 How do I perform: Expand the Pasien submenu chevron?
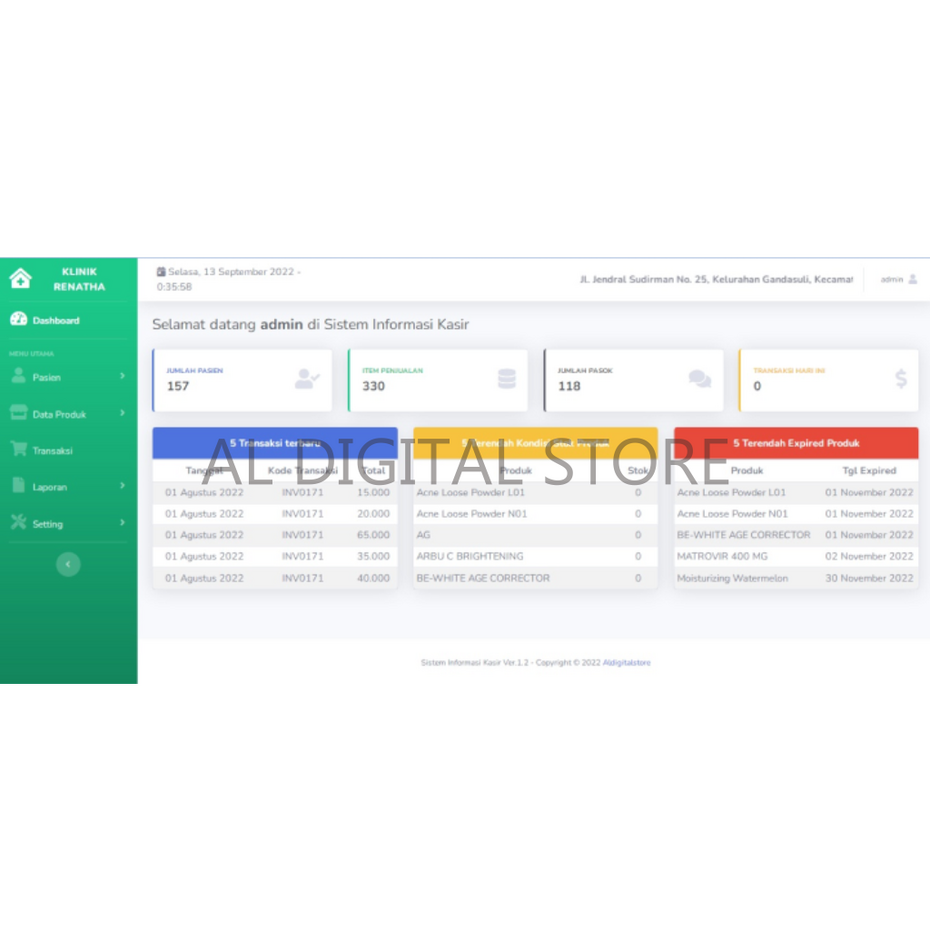(x=122, y=376)
